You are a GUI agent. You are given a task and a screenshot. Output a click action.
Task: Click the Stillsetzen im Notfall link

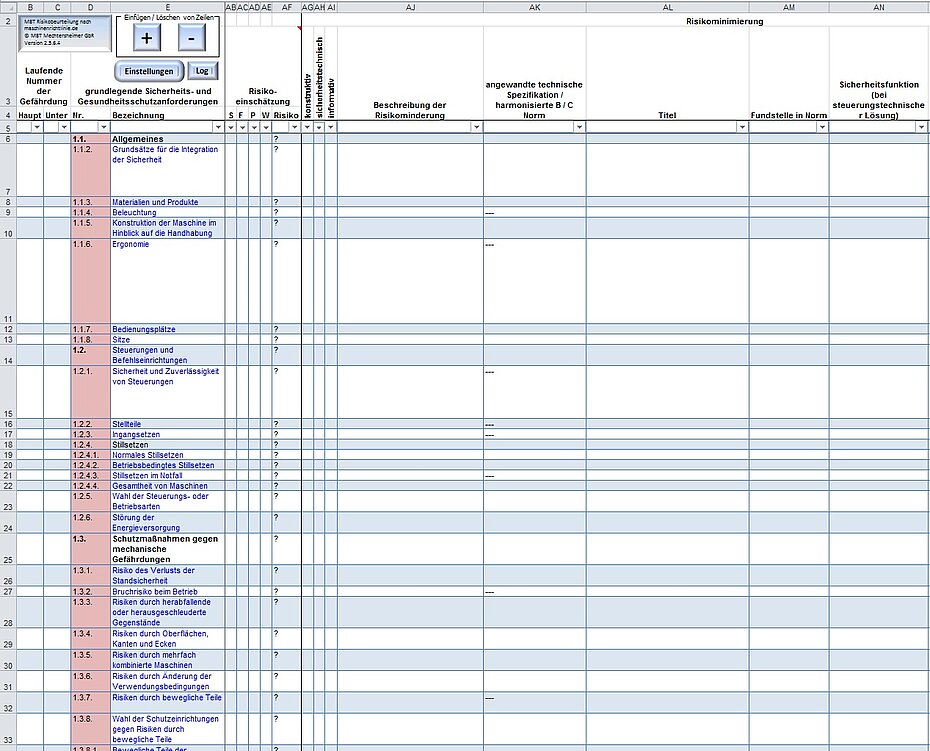tap(147, 476)
